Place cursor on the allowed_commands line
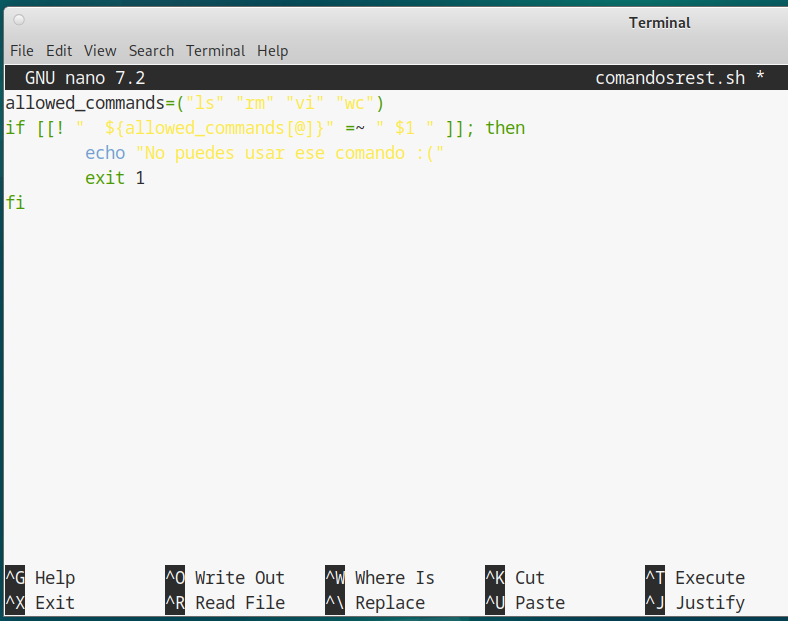Viewport: 788px width, 621px height. click(x=195, y=103)
